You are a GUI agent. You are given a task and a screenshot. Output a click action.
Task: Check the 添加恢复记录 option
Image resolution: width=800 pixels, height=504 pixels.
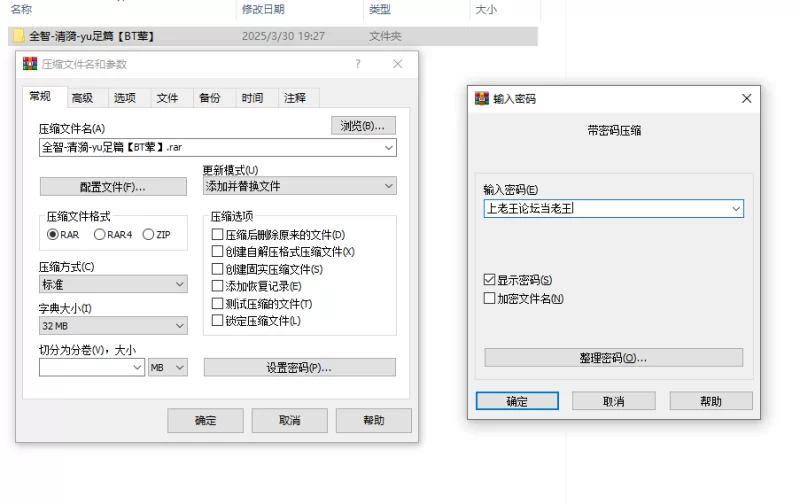coord(217,286)
